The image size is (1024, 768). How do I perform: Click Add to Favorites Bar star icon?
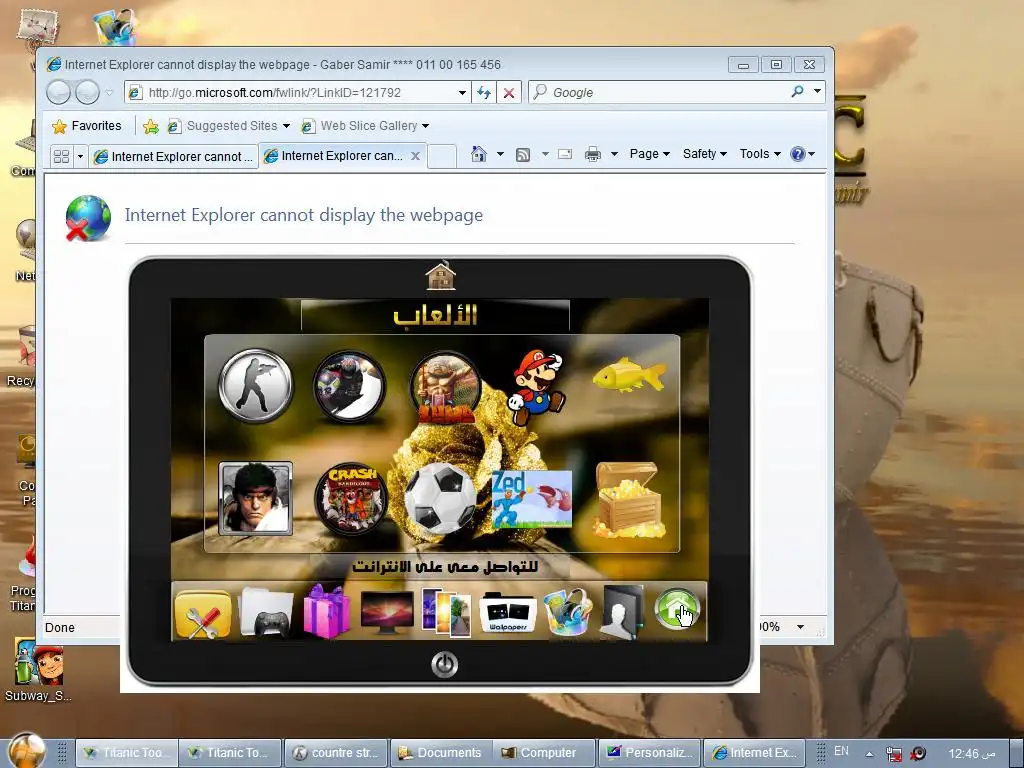pos(151,126)
